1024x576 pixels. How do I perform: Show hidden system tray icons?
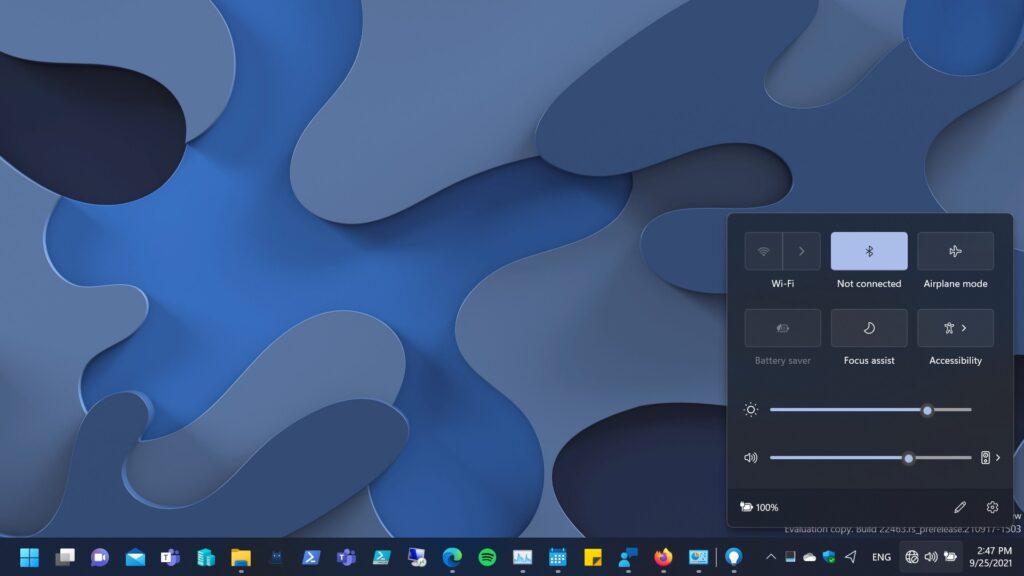(770, 557)
